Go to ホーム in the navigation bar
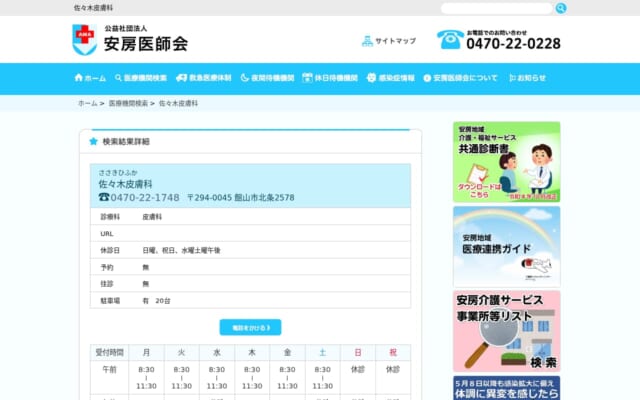Viewport: 640px width, 400px height. tap(90, 78)
